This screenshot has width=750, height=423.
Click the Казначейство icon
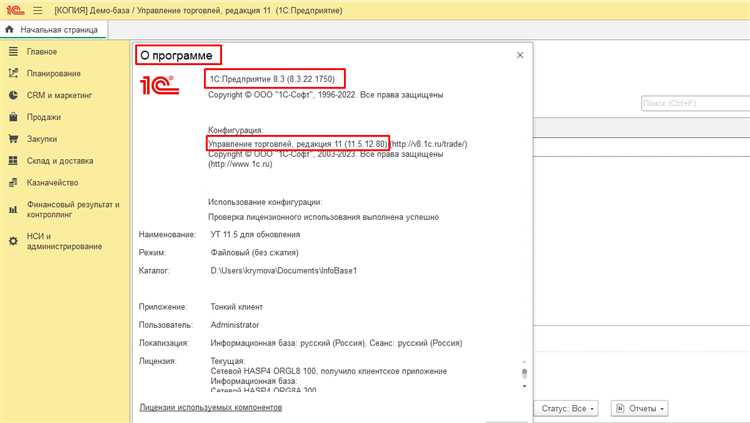[13, 182]
